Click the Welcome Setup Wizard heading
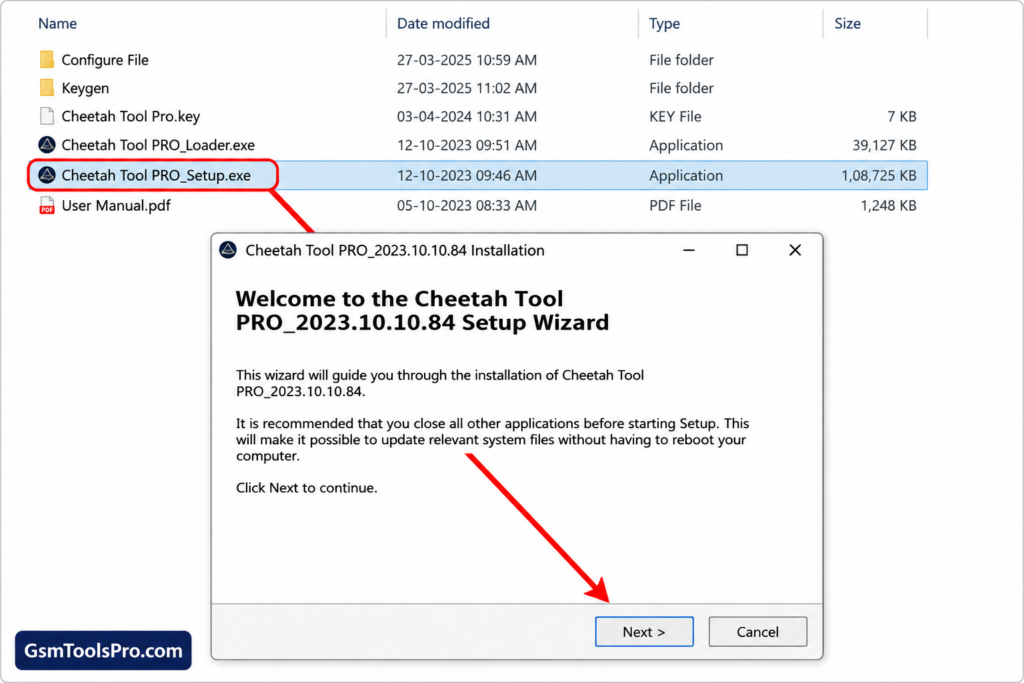The width and height of the screenshot is (1024, 683). pyautogui.click(x=422, y=310)
